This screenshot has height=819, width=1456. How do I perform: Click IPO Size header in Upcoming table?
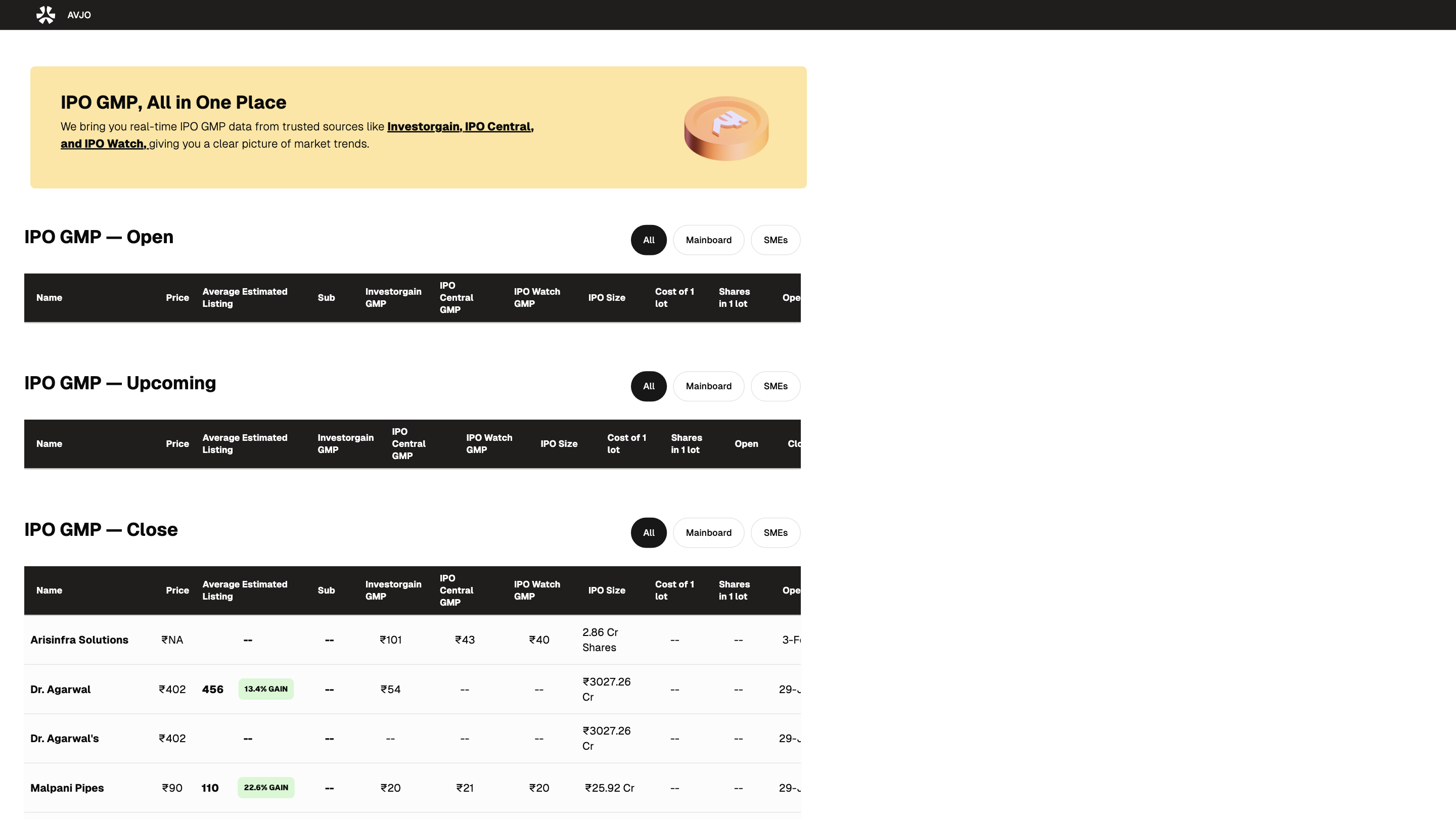point(559,444)
